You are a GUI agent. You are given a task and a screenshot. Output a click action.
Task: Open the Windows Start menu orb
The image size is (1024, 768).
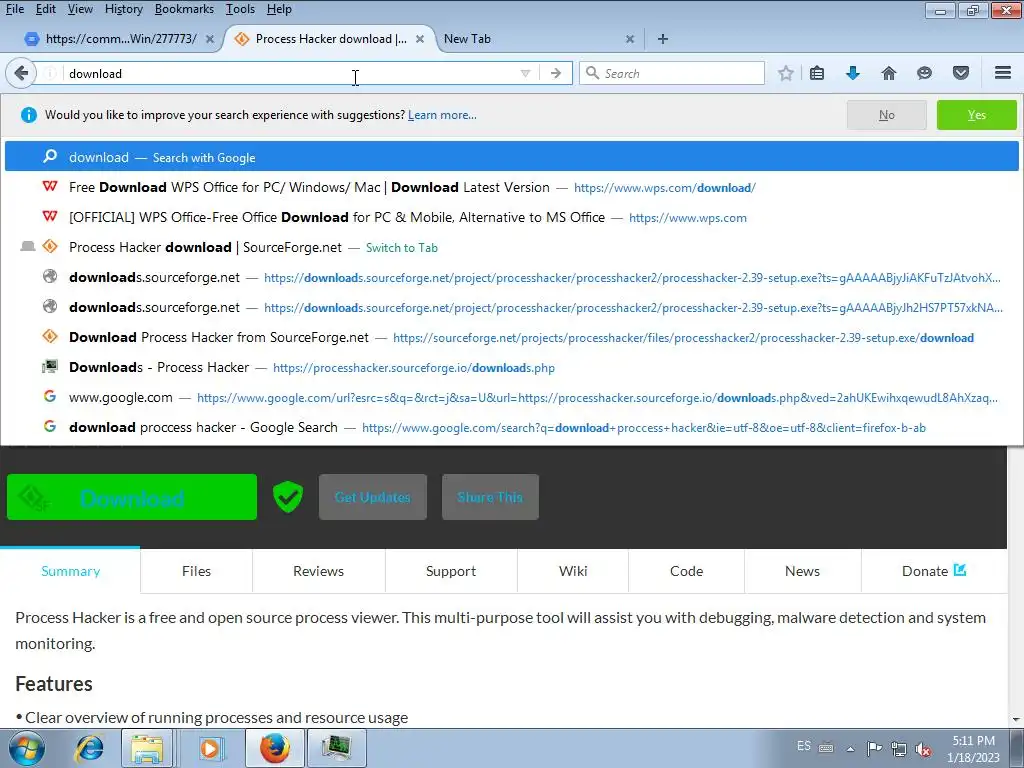(x=26, y=748)
